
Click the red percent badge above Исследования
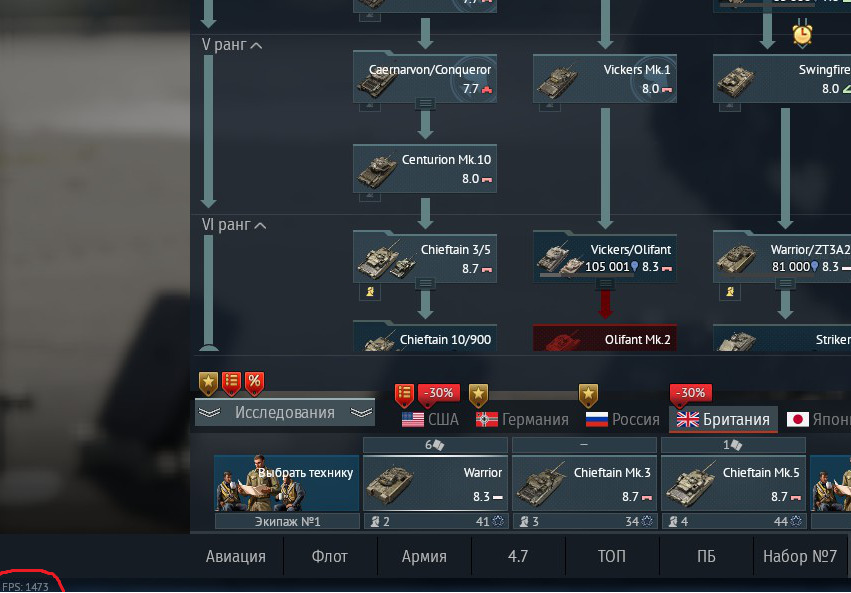point(255,383)
